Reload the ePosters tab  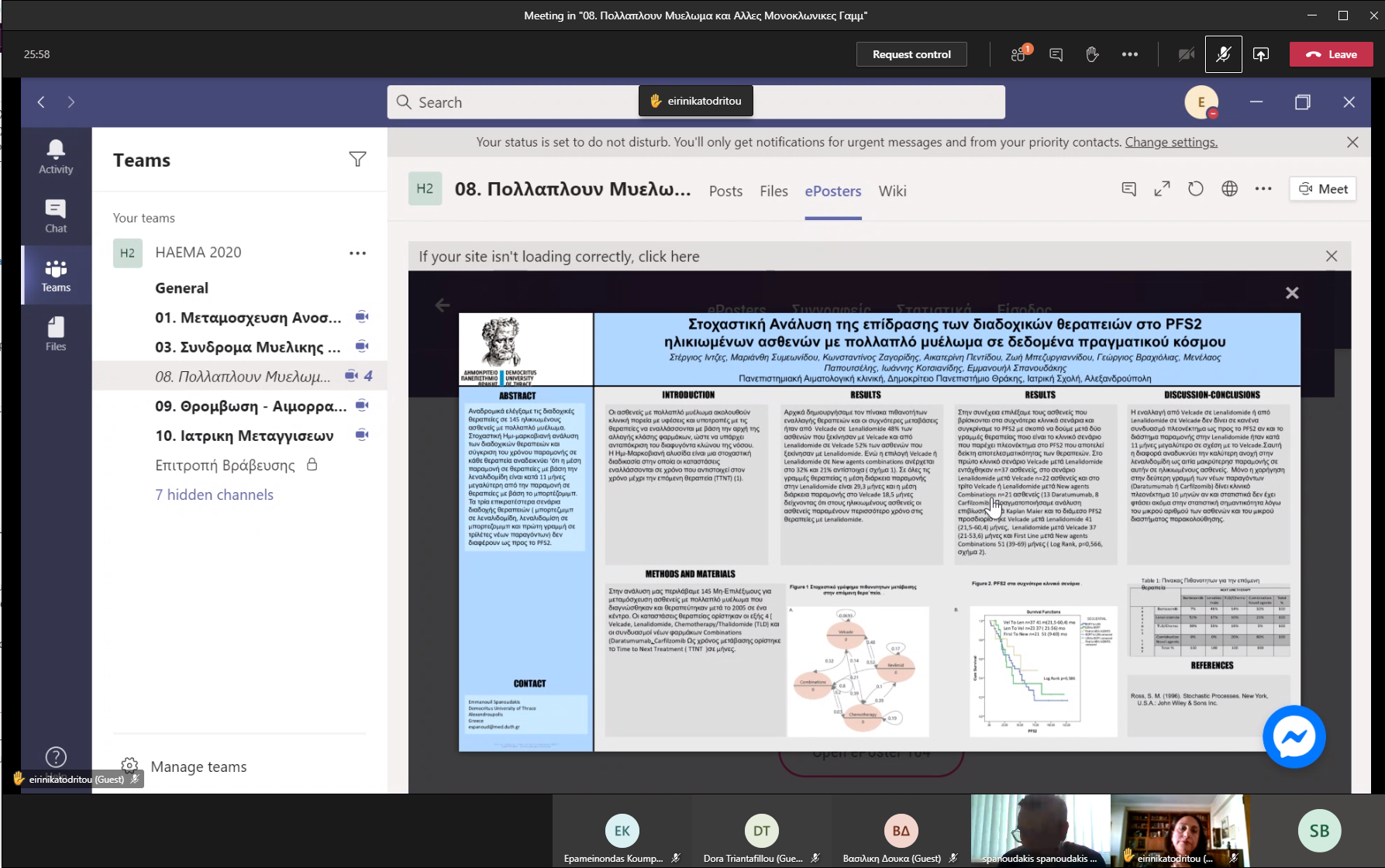click(x=1196, y=189)
